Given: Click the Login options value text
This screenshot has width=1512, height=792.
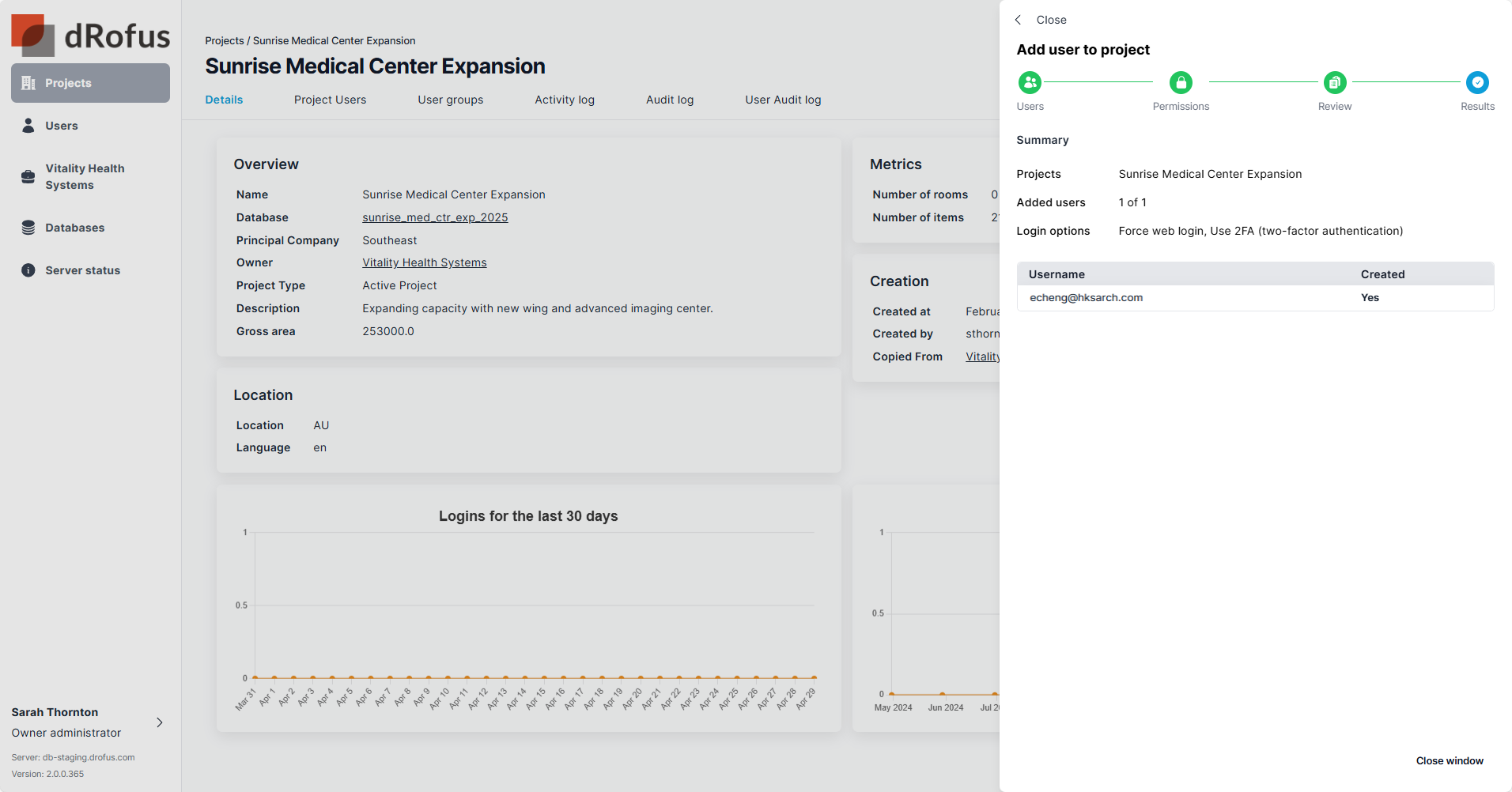Looking at the screenshot, I should [x=1261, y=231].
